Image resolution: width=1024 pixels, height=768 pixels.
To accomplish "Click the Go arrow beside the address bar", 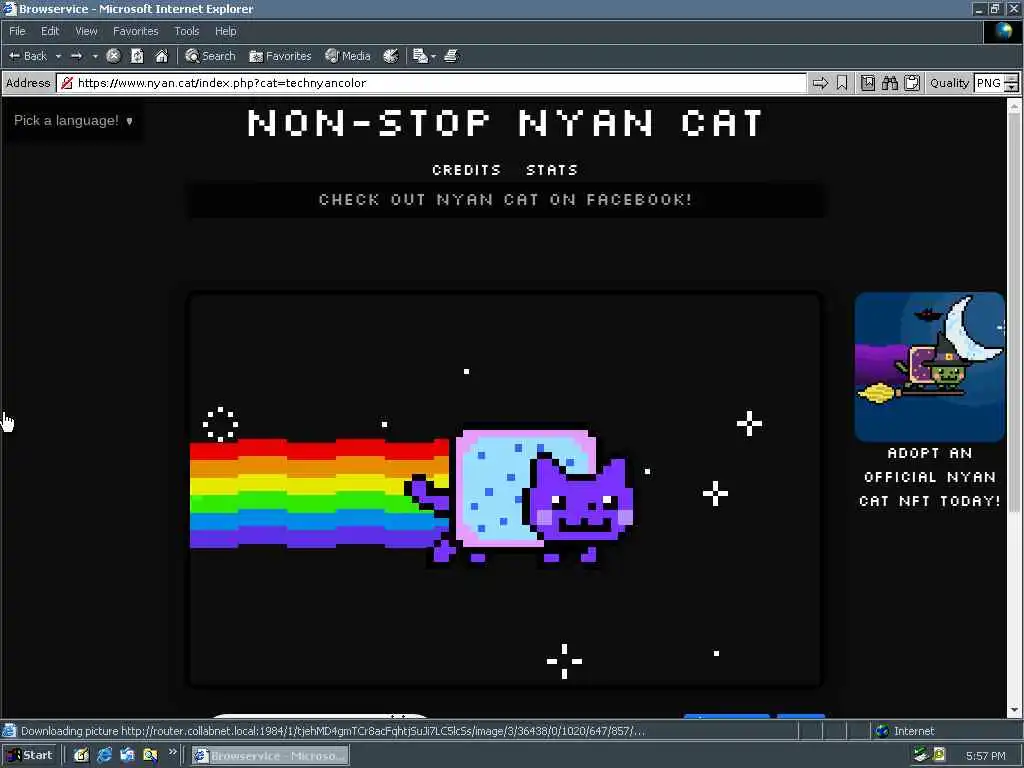I will tap(820, 83).
